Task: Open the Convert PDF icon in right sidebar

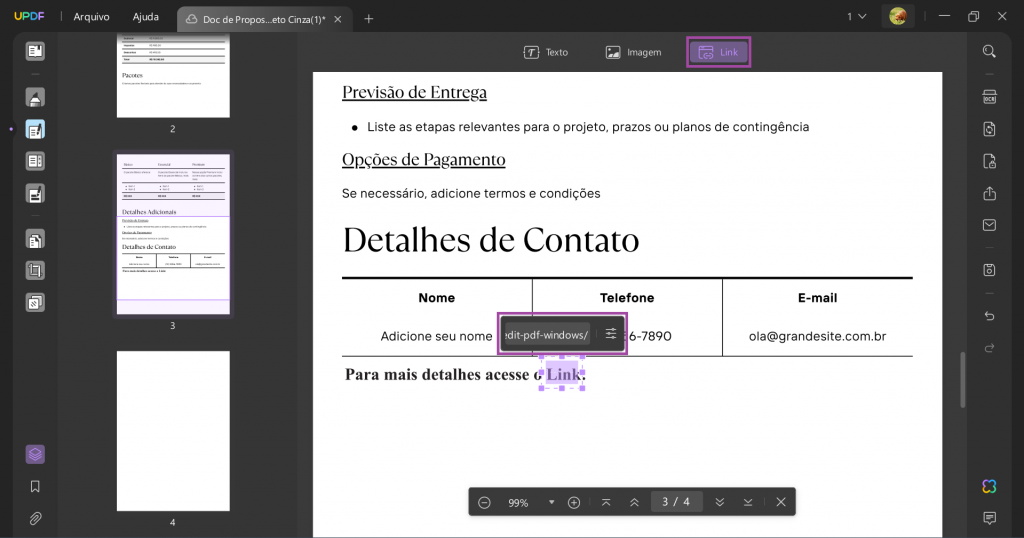Action: [x=989, y=129]
